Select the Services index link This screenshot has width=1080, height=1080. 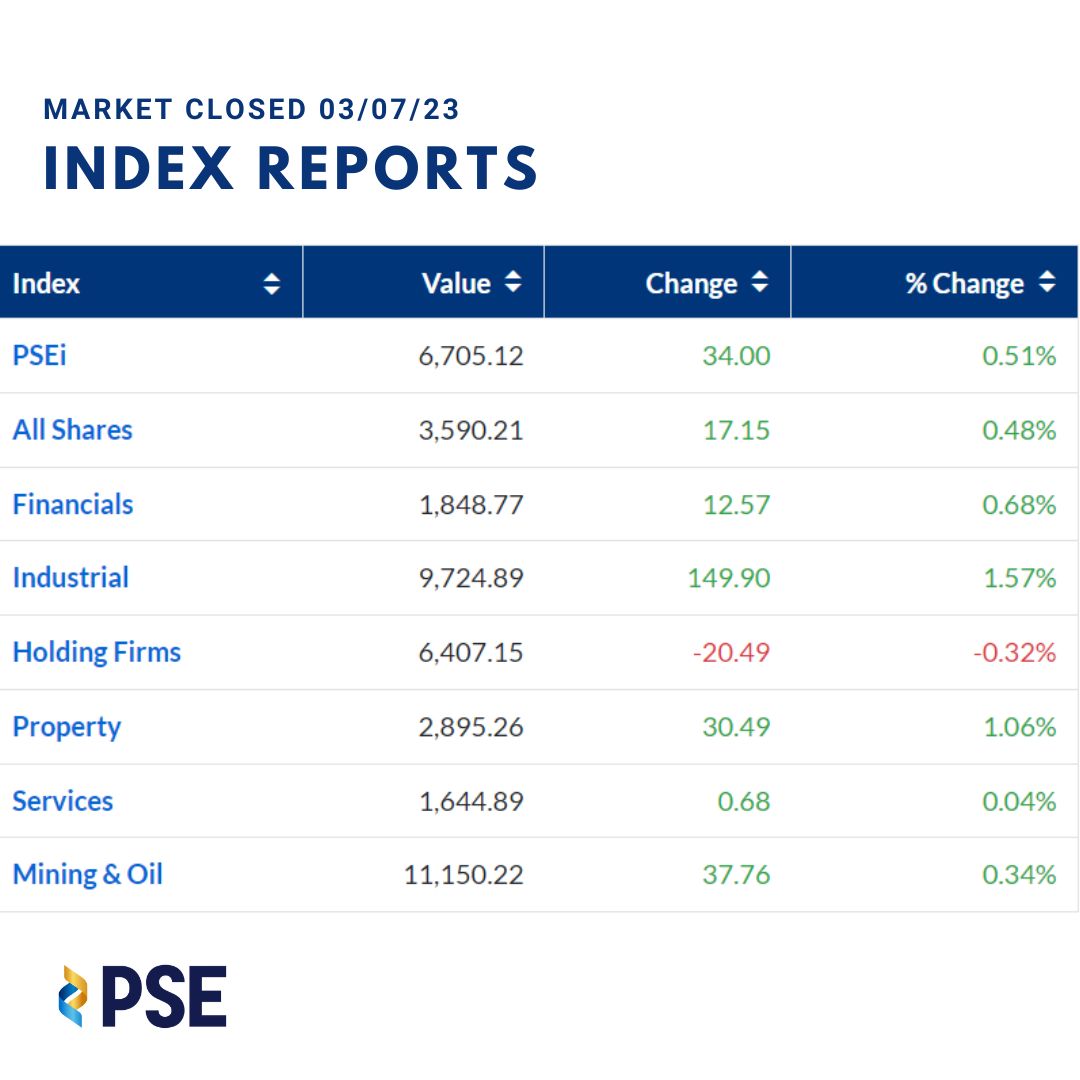[x=63, y=801]
